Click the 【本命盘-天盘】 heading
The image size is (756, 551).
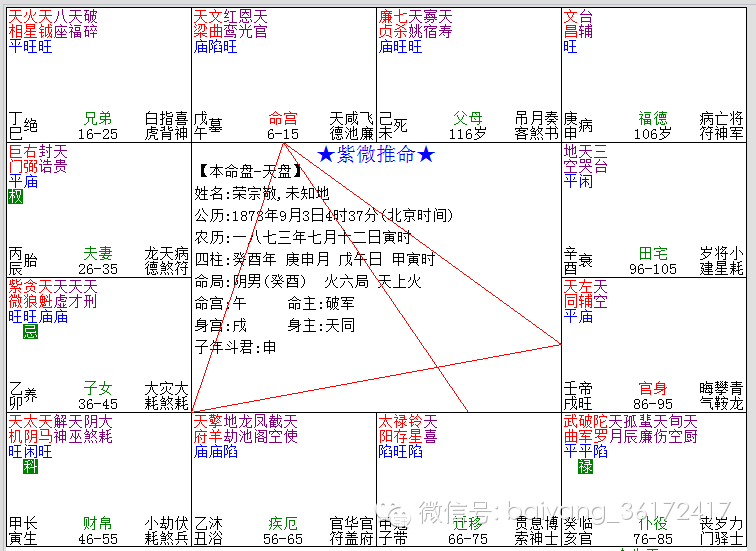pos(249,171)
